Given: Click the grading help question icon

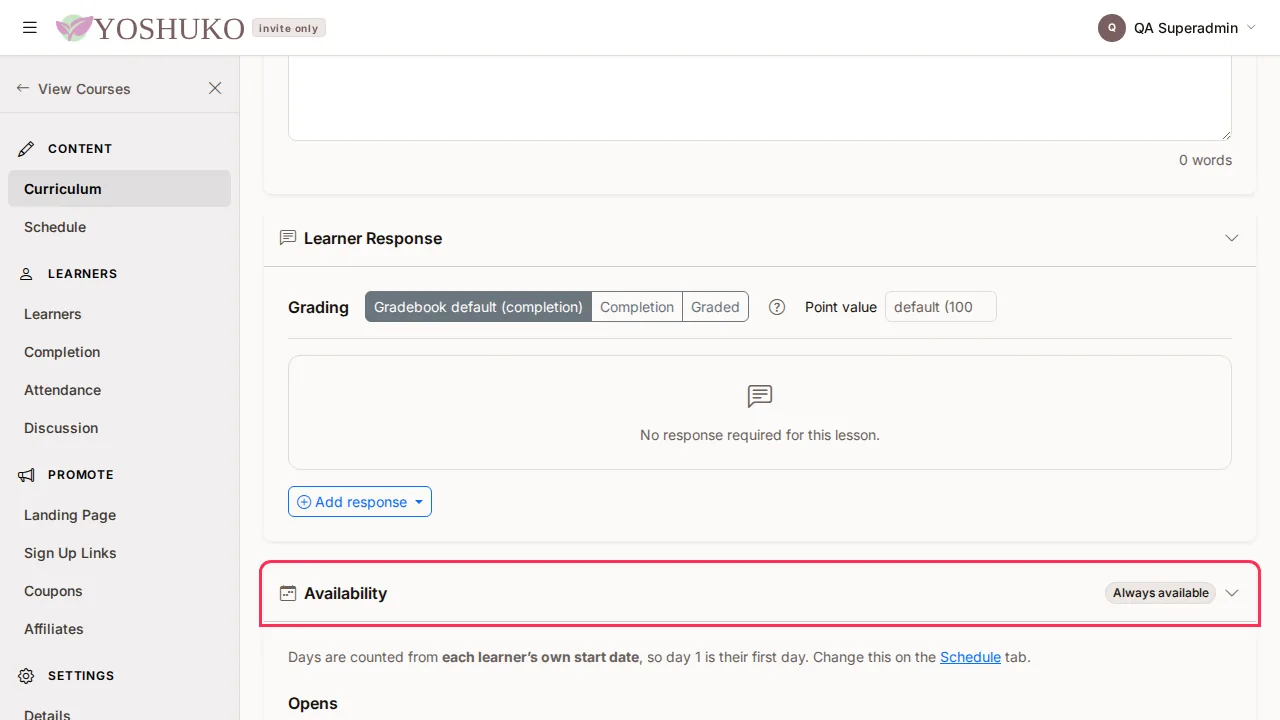Looking at the screenshot, I should pos(777,307).
